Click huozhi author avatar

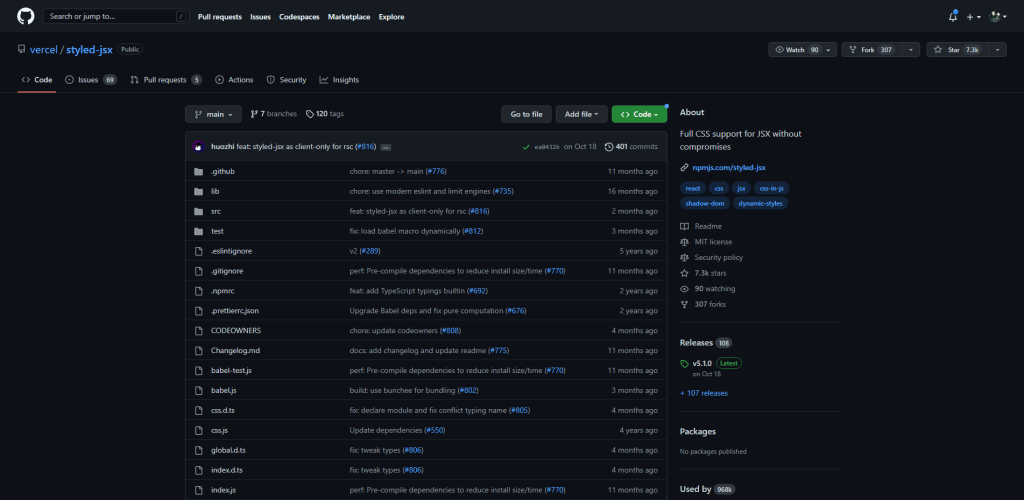pos(199,146)
